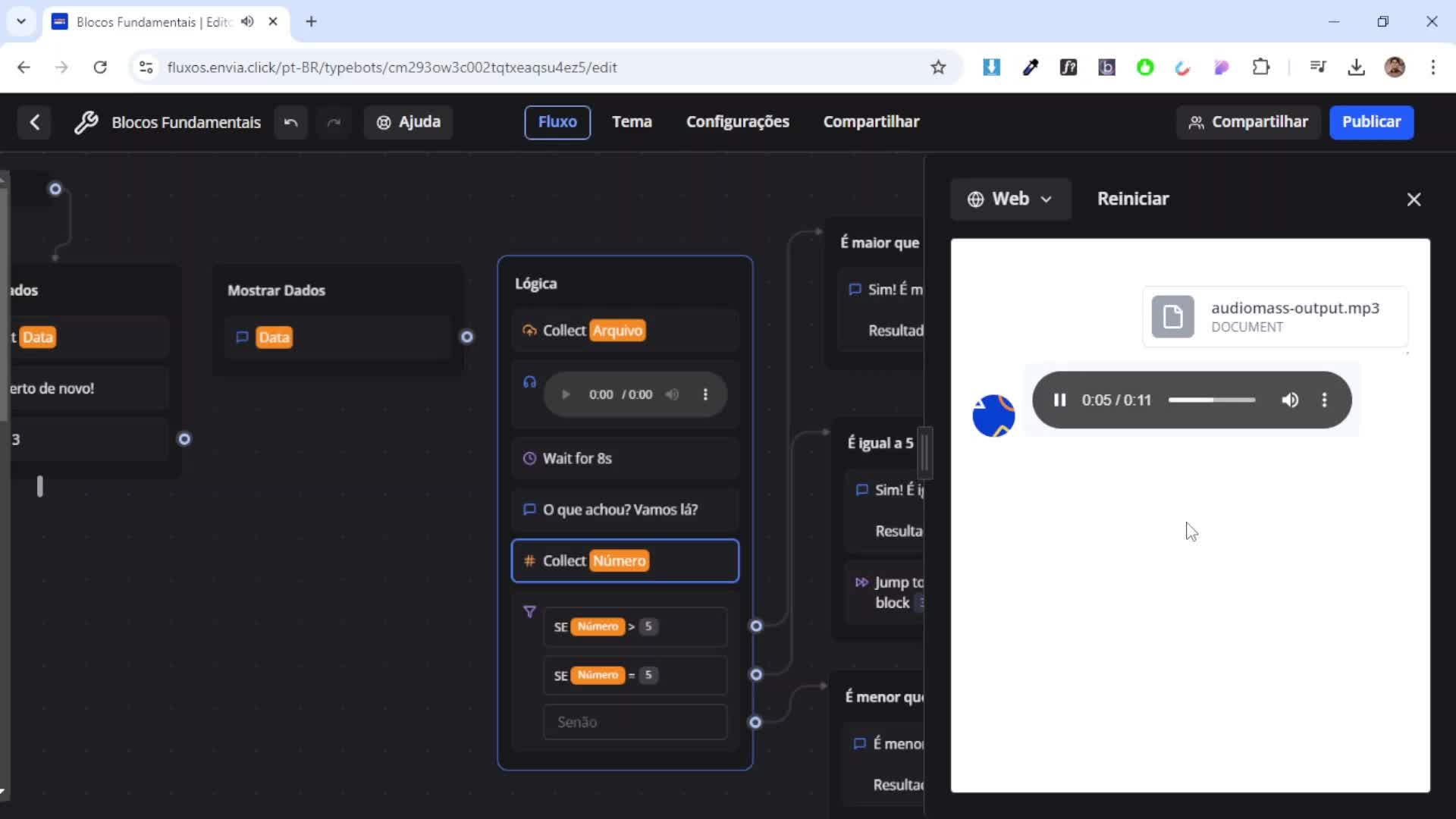The height and width of the screenshot is (819, 1456).
Task: Mute the preview audio volume
Action: click(1289, 400)
